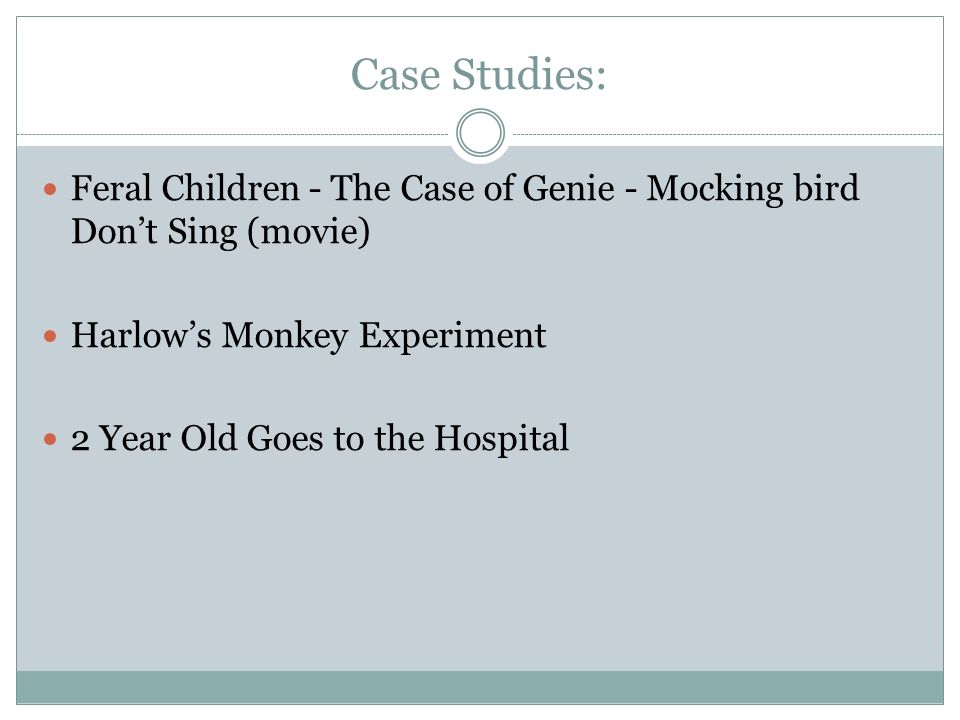Select the 'Feral Children' text
Viewport: 960px width, 720px height.
click(186, 188)
